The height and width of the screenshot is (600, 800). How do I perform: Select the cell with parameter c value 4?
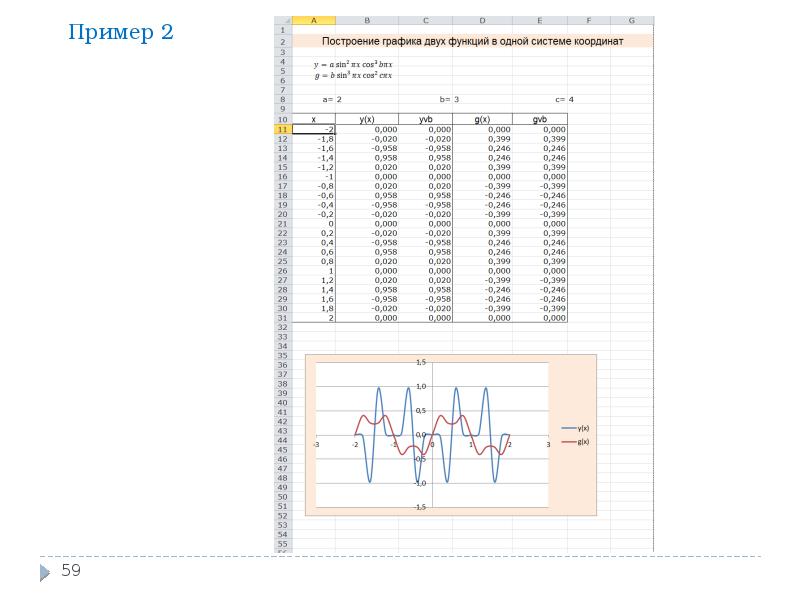571,100
